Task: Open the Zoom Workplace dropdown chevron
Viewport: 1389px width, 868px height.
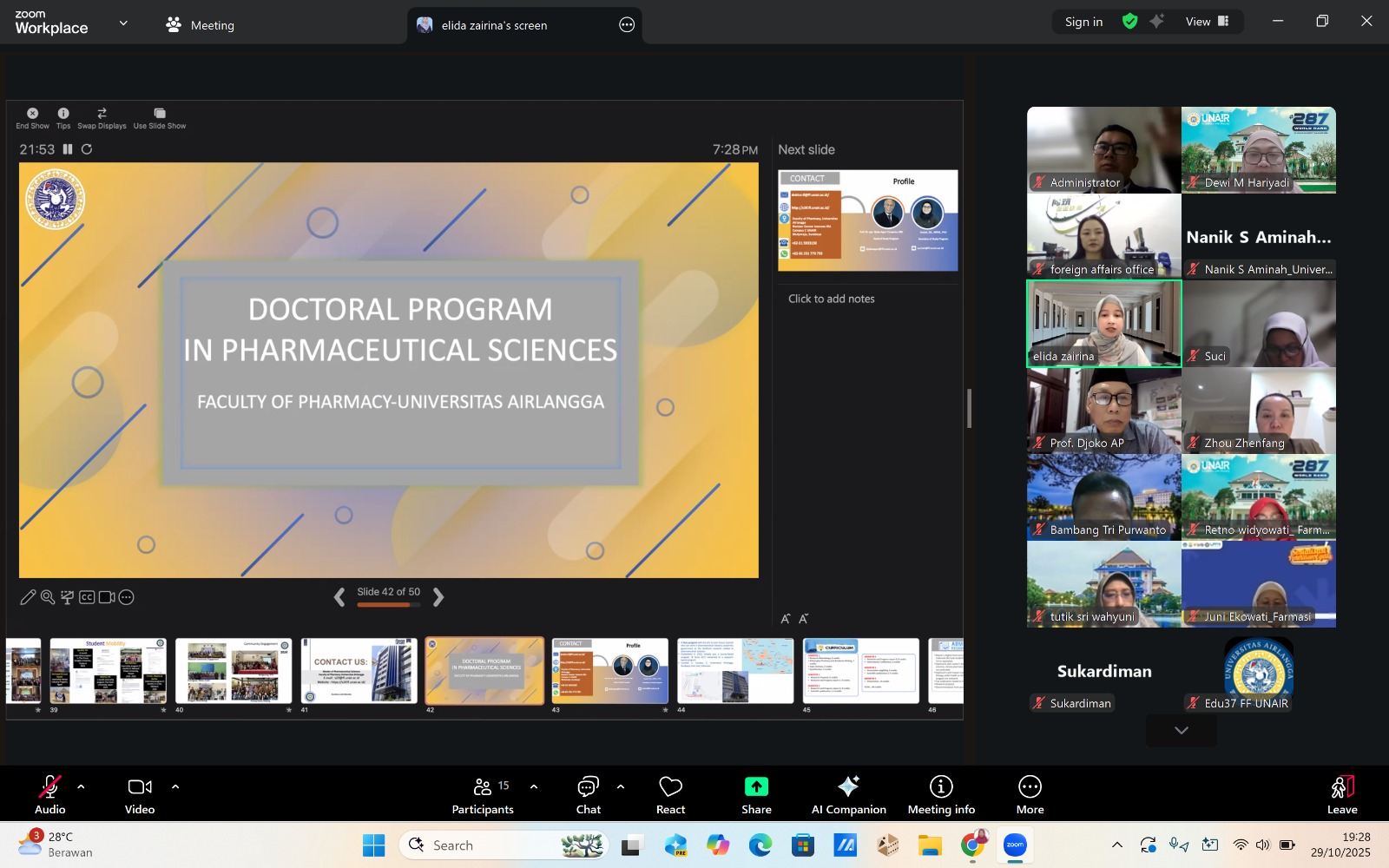Action: click(123, 23)
